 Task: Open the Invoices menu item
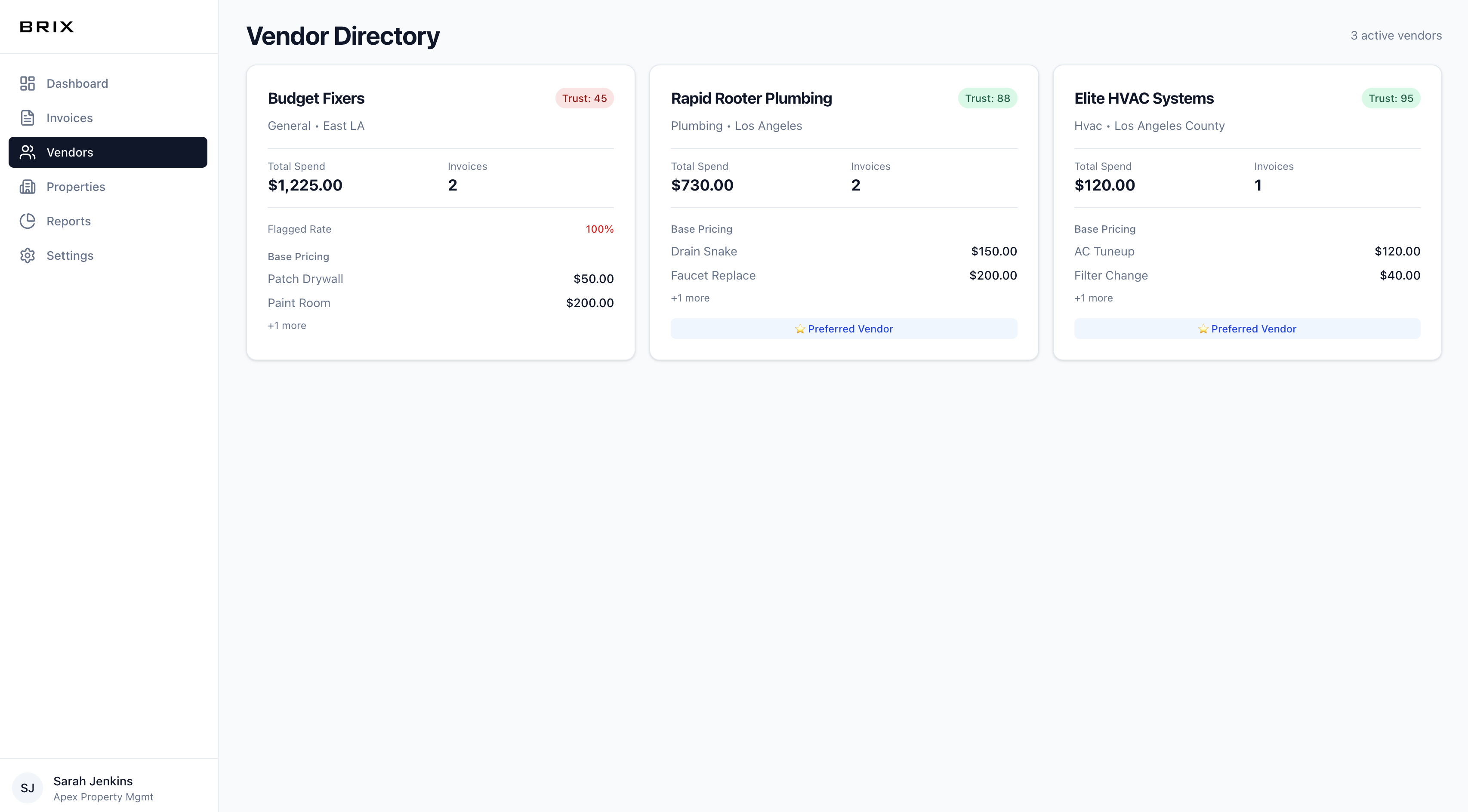[70, 118]
